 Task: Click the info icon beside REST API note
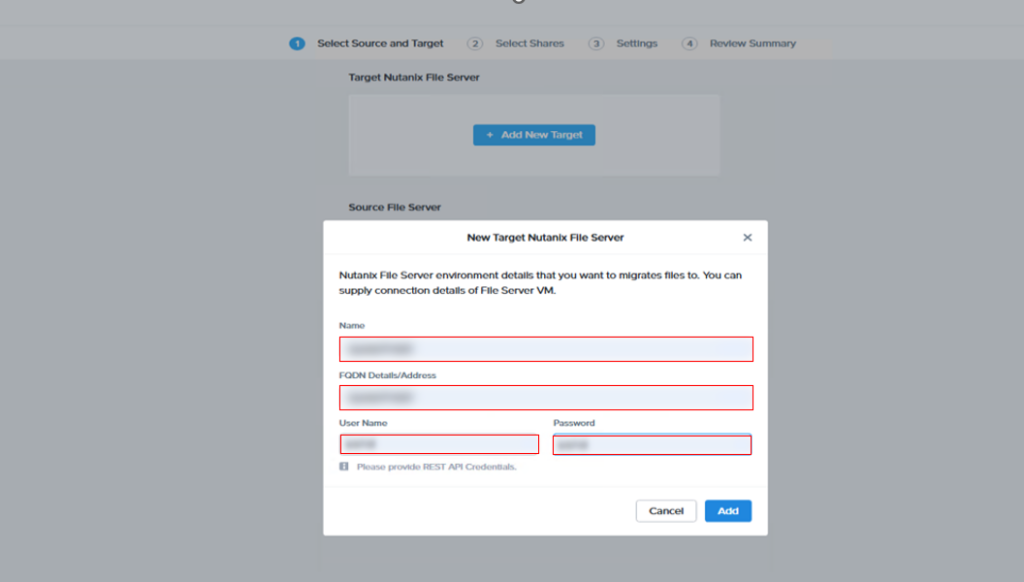click(x=344, y=466)
